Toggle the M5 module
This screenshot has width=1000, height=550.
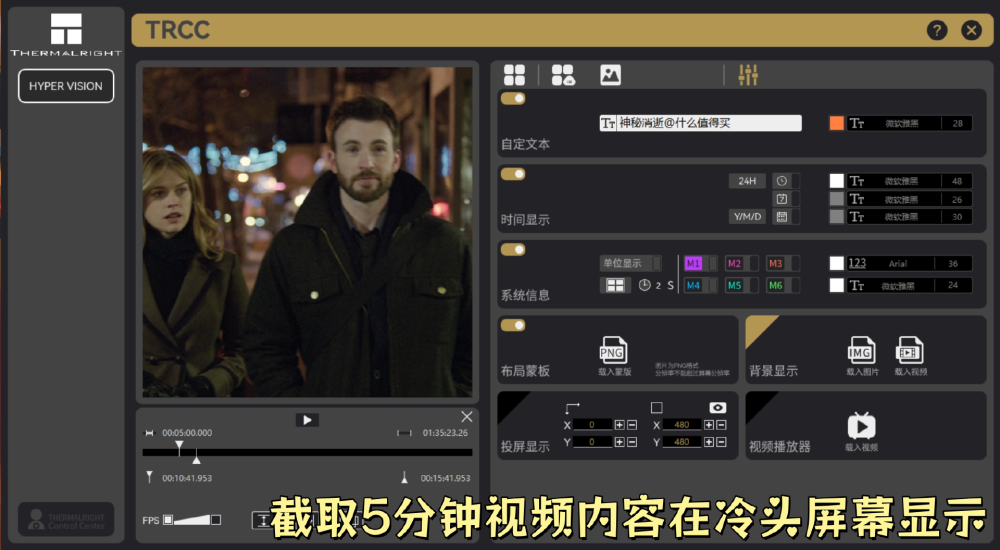click(x=741, y=285)
